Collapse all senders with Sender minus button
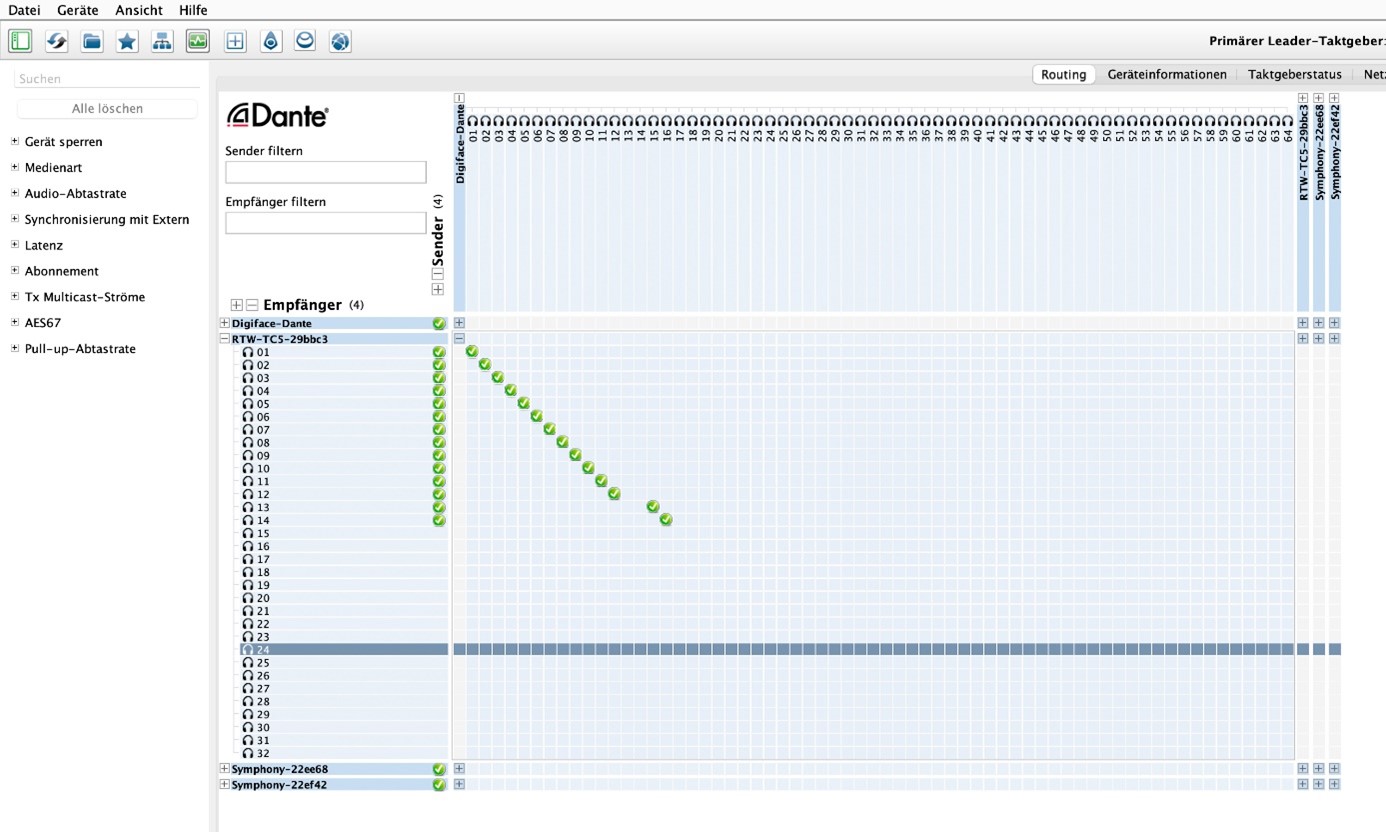 pos(438,274)
